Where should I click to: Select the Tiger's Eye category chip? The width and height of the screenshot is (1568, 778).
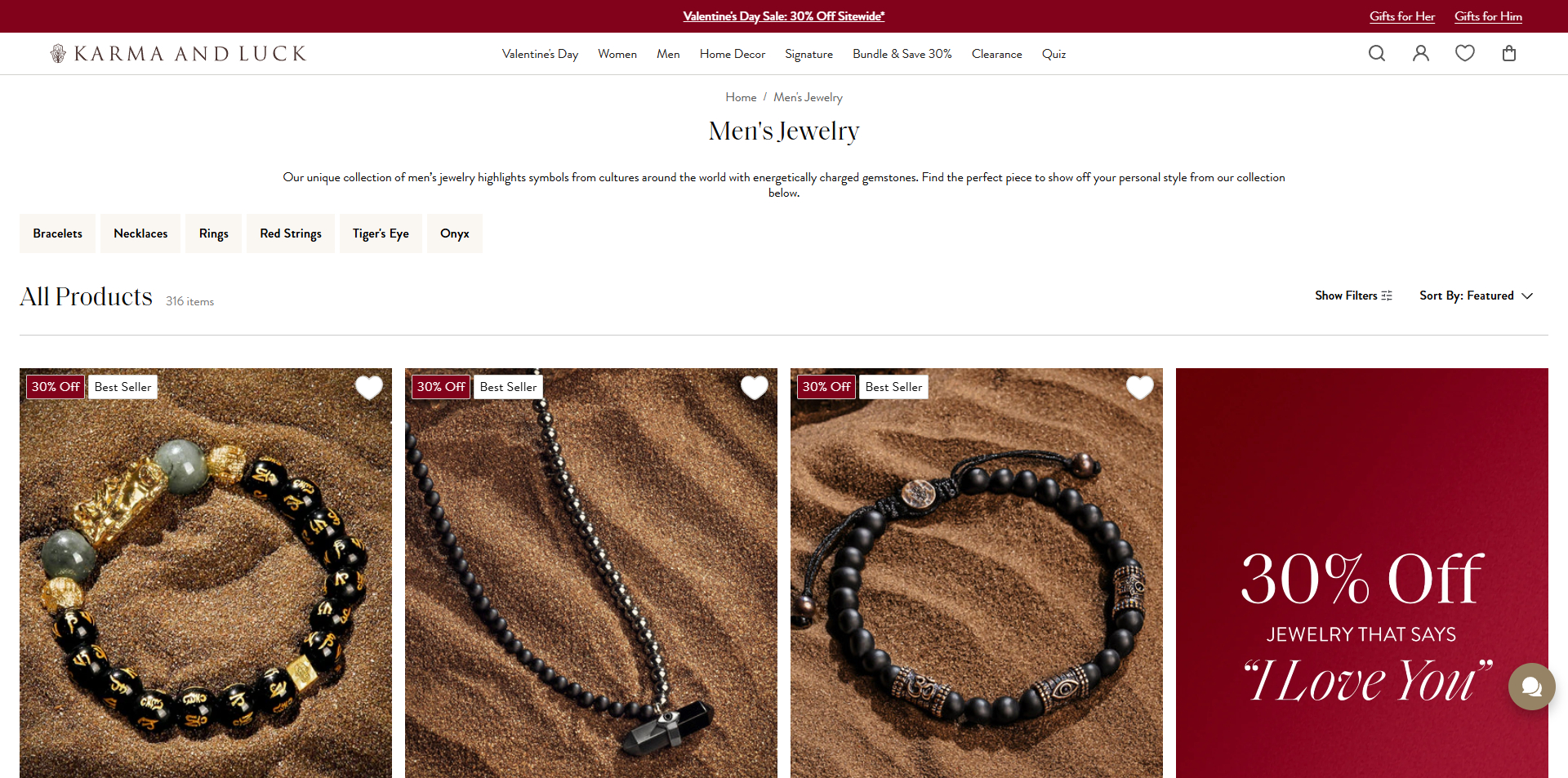(381, 233)
